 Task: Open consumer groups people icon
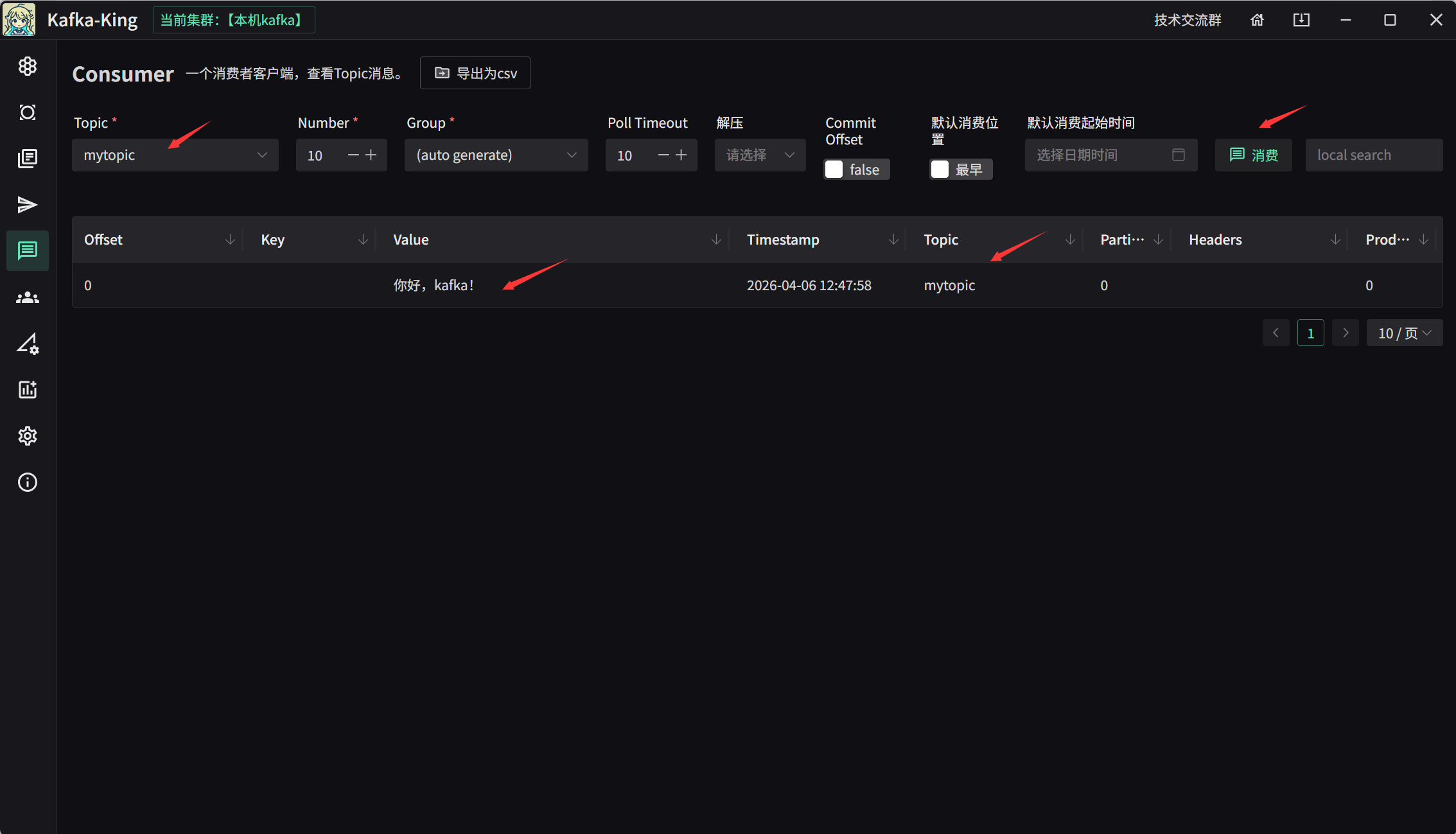(27, 297)
